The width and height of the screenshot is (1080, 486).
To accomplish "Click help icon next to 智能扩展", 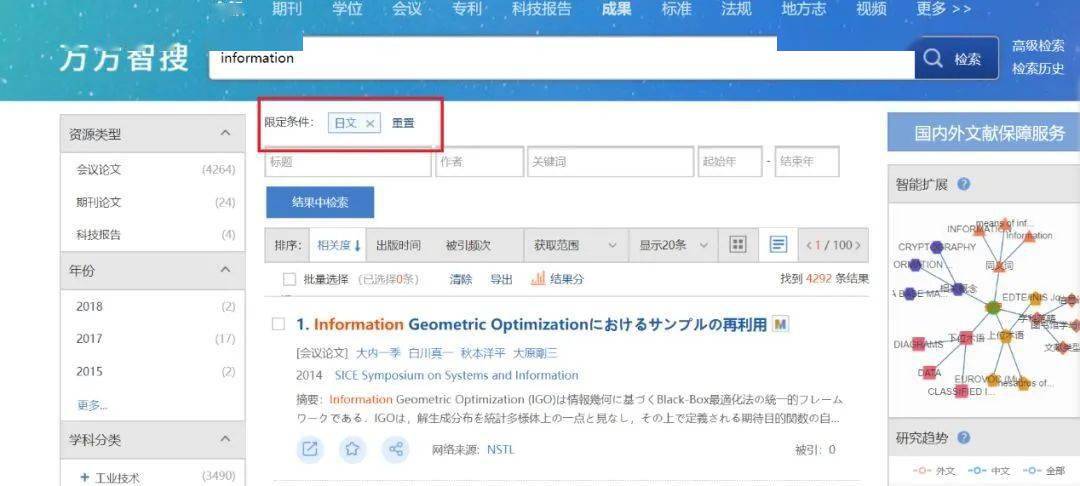I will [964, 184].
